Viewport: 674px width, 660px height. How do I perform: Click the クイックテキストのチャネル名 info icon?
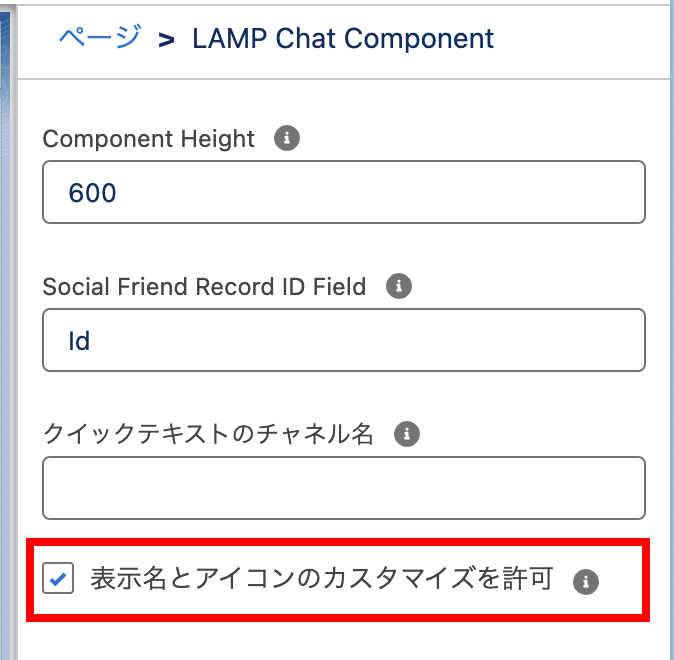tap(406, 434)
